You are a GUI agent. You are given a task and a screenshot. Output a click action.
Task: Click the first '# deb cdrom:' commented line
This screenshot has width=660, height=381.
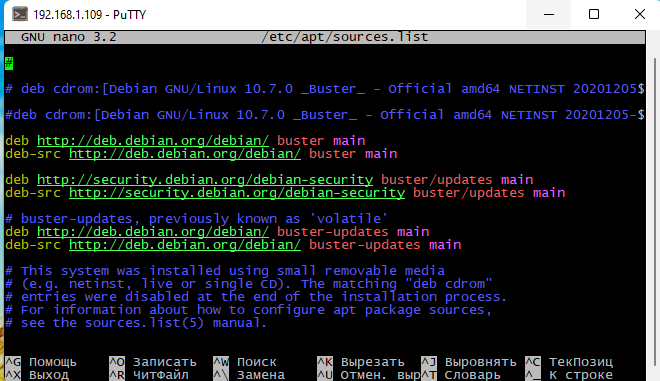pyautogui.click(x=325, y=89)
